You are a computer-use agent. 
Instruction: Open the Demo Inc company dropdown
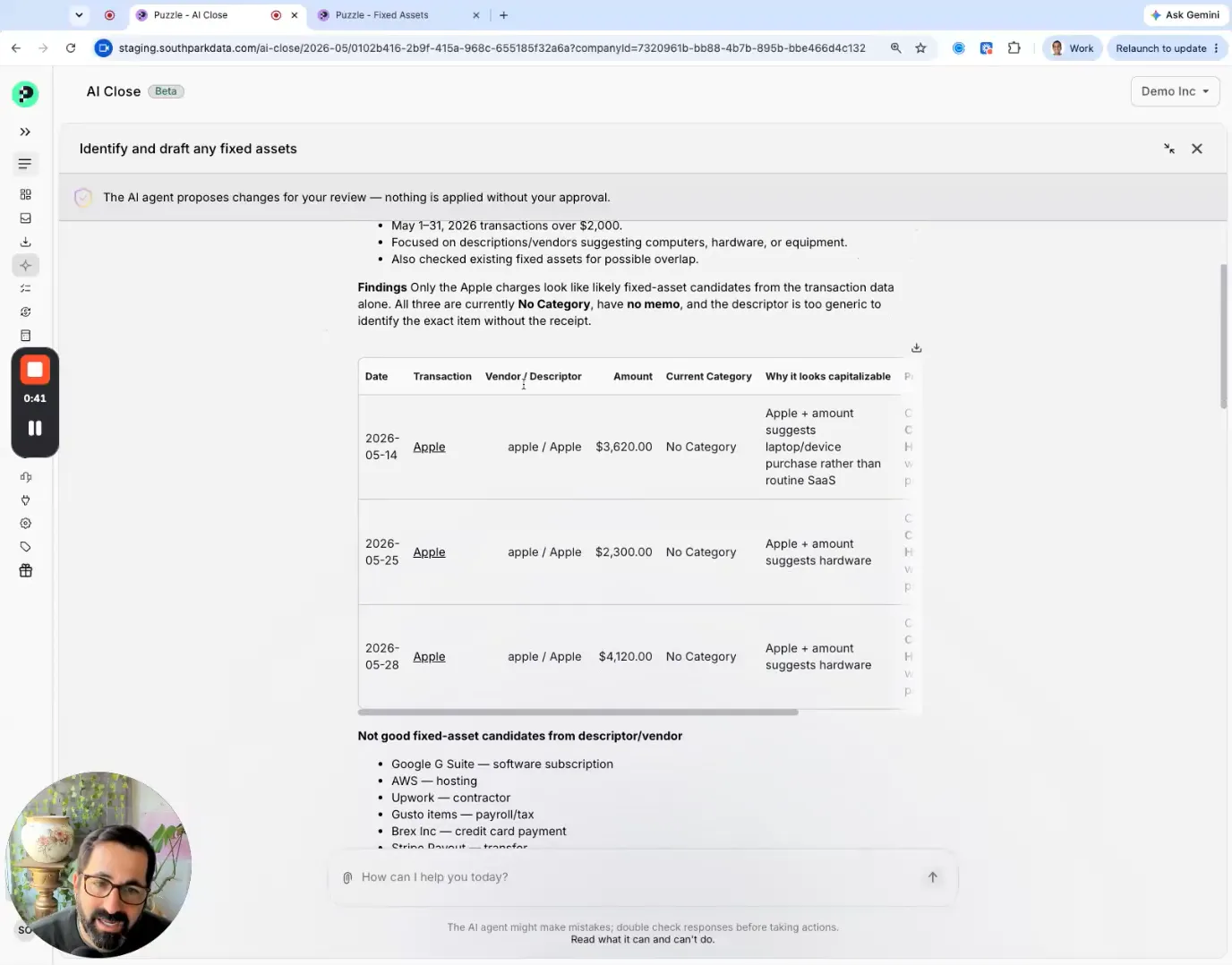tap(1175, 91)
